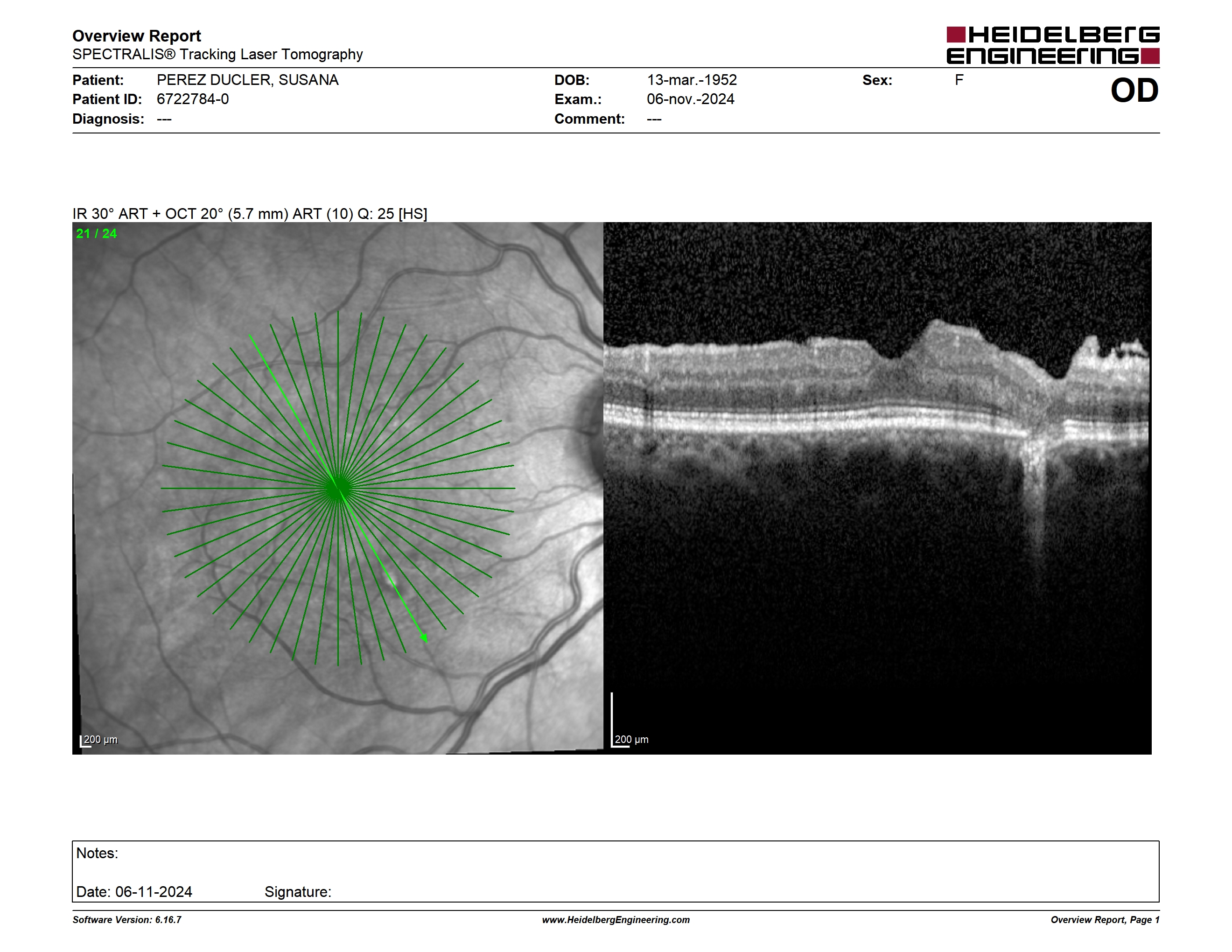Click the '200 µm' scale on OCT image
Viewport: 1232px width, 952px height.
(x=630, y=739)
